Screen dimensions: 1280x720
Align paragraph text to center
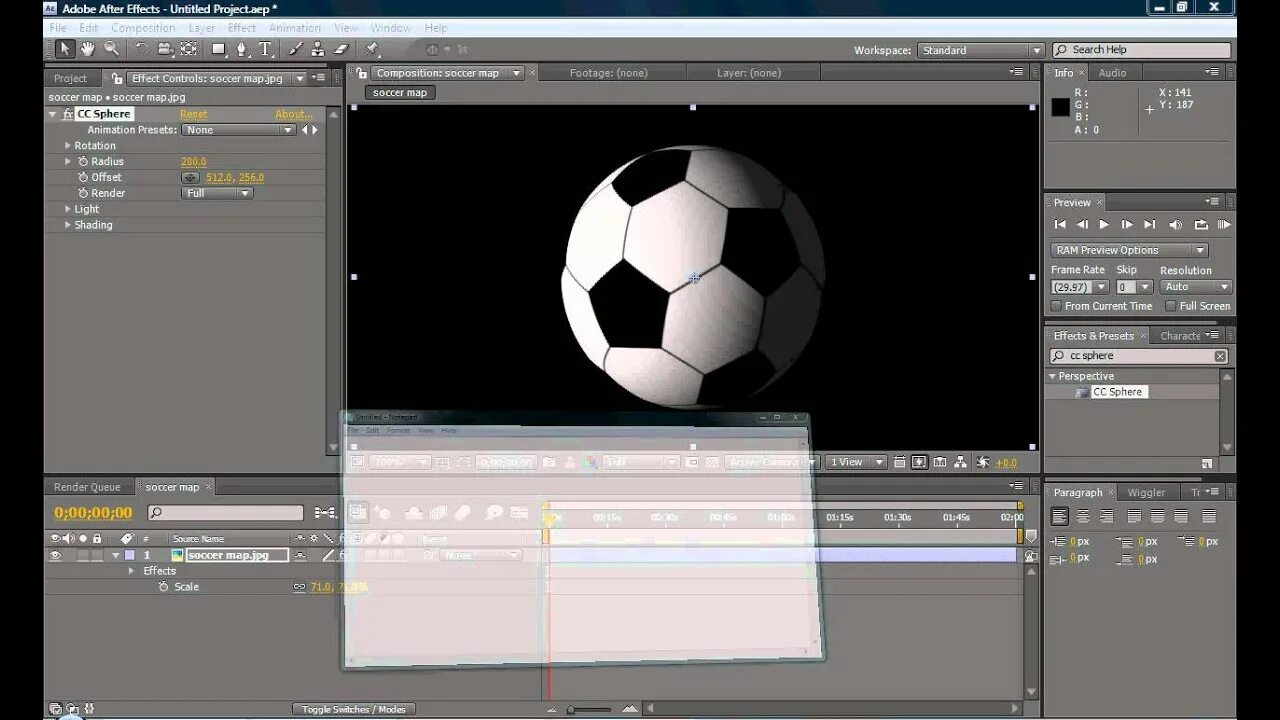1083,517
